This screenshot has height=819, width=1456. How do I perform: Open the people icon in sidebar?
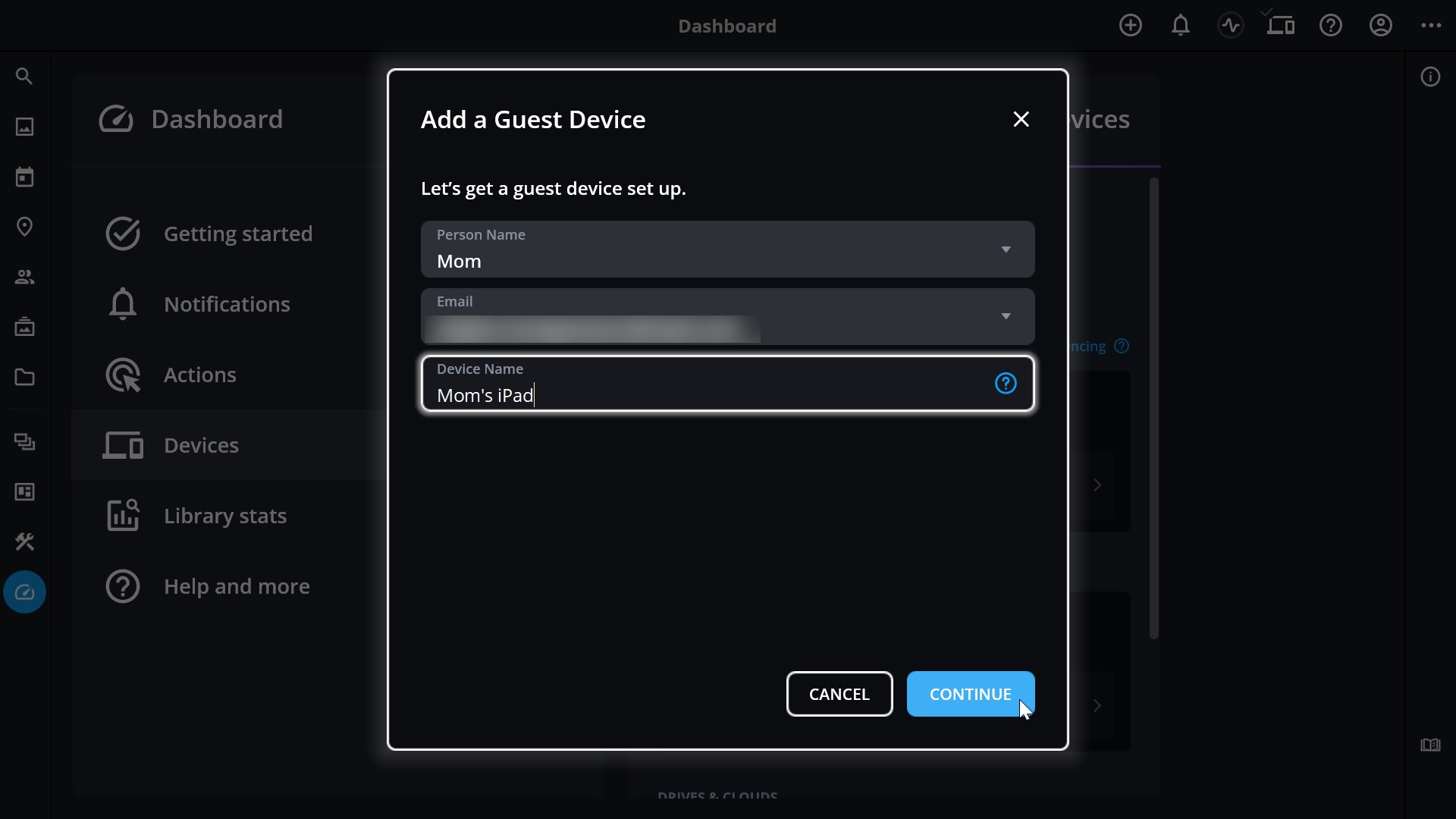(24, 277)
